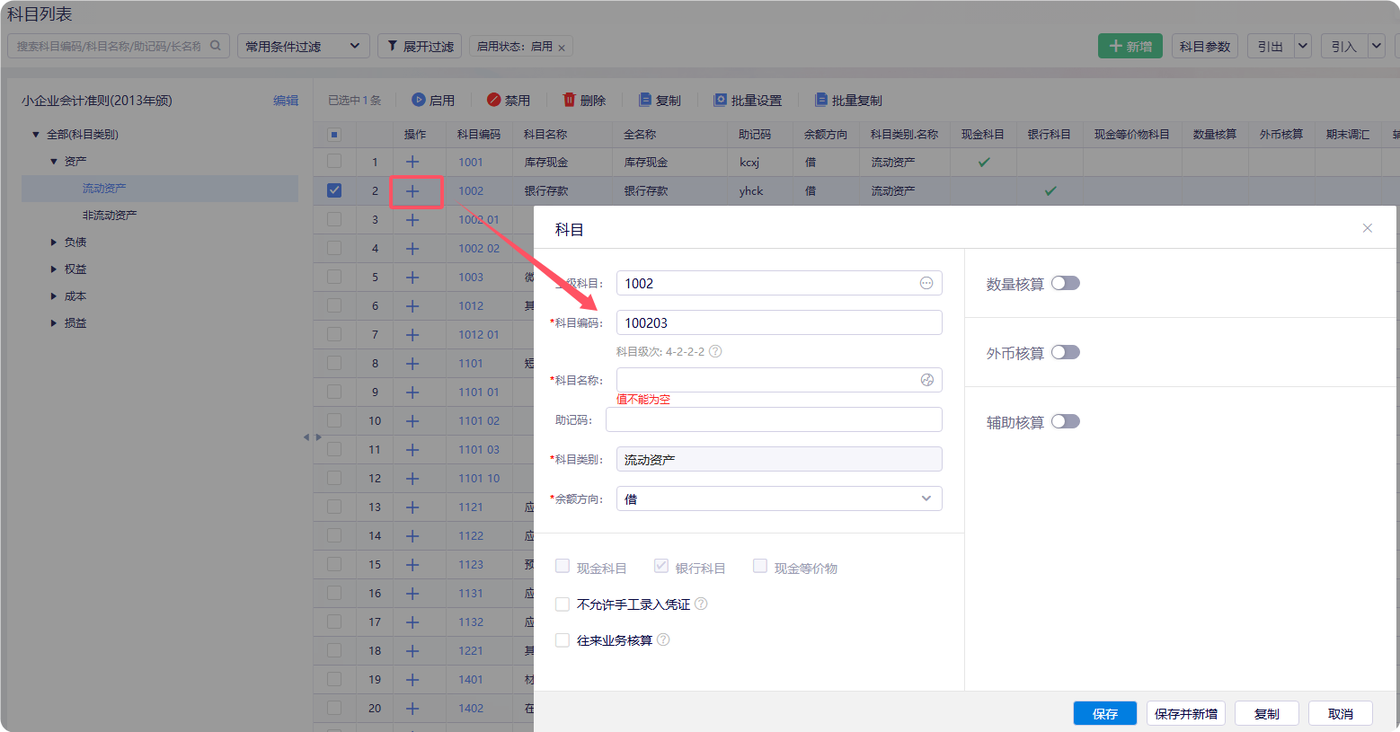Click plus icon in row 1003
1400x732 pixels.
coord(412,277)
